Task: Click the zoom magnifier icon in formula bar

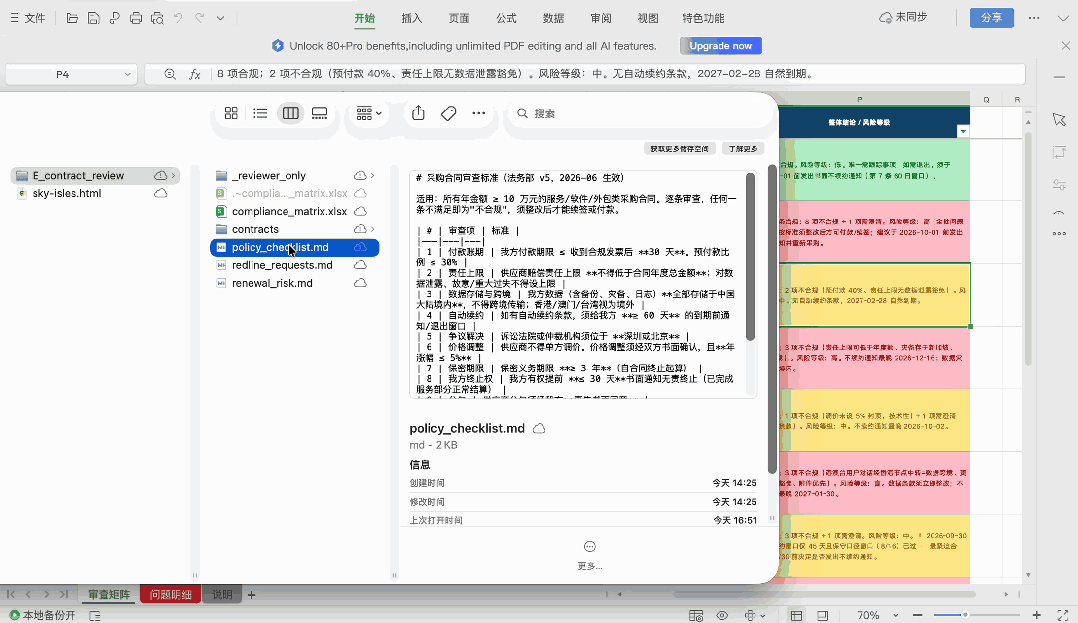Action: (x=170, y=74)
